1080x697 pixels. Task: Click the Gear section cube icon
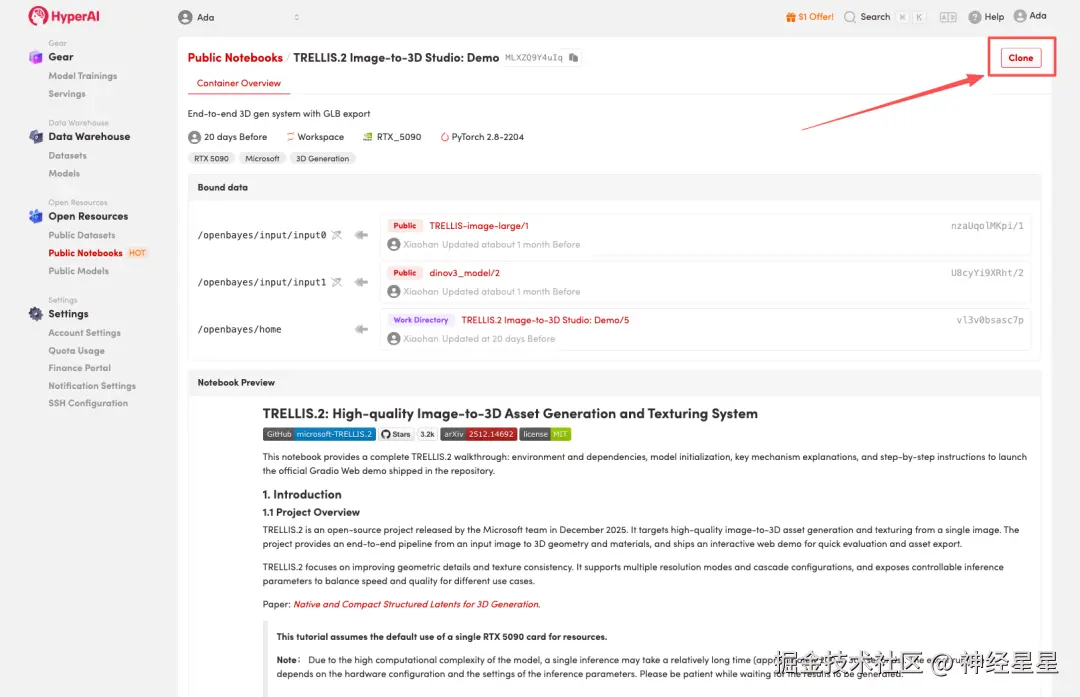click(x=36, y=57)
